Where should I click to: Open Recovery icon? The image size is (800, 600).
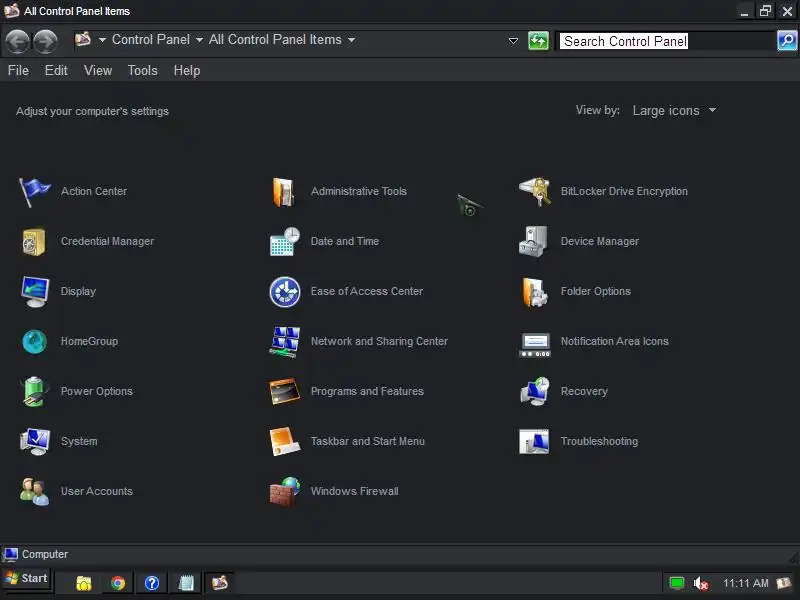pyautogui.click(x=534, y=391)
